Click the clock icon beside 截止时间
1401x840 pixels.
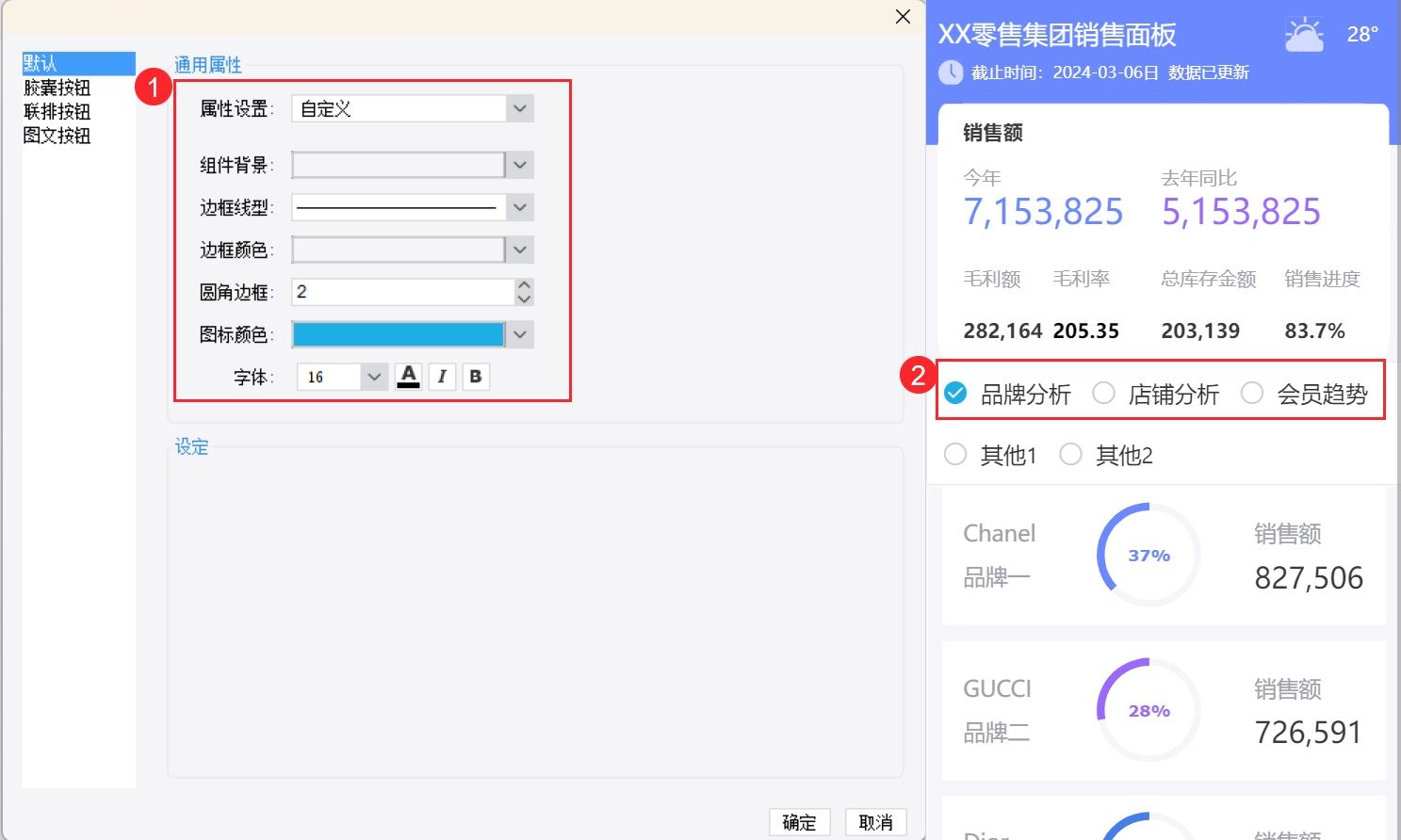951,73
